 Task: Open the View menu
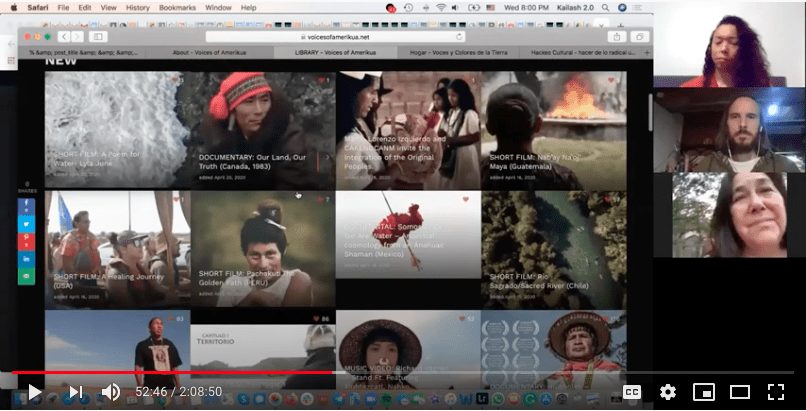(x=108, y=8)
